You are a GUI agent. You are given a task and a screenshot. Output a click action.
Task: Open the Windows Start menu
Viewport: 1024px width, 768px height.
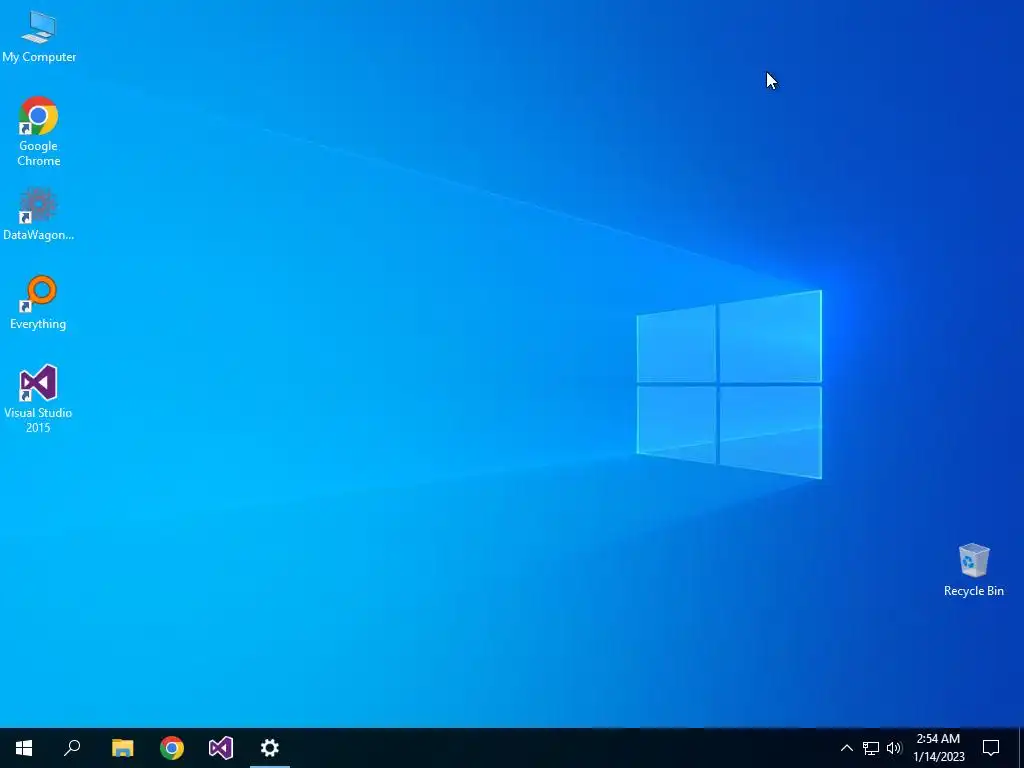24,748
